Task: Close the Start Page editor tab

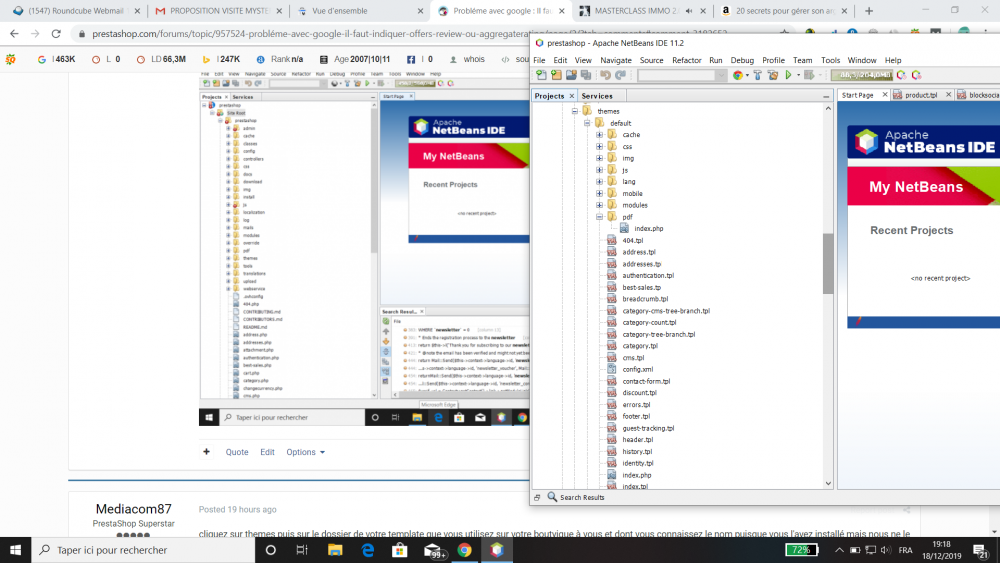Action: pos(885,95)
